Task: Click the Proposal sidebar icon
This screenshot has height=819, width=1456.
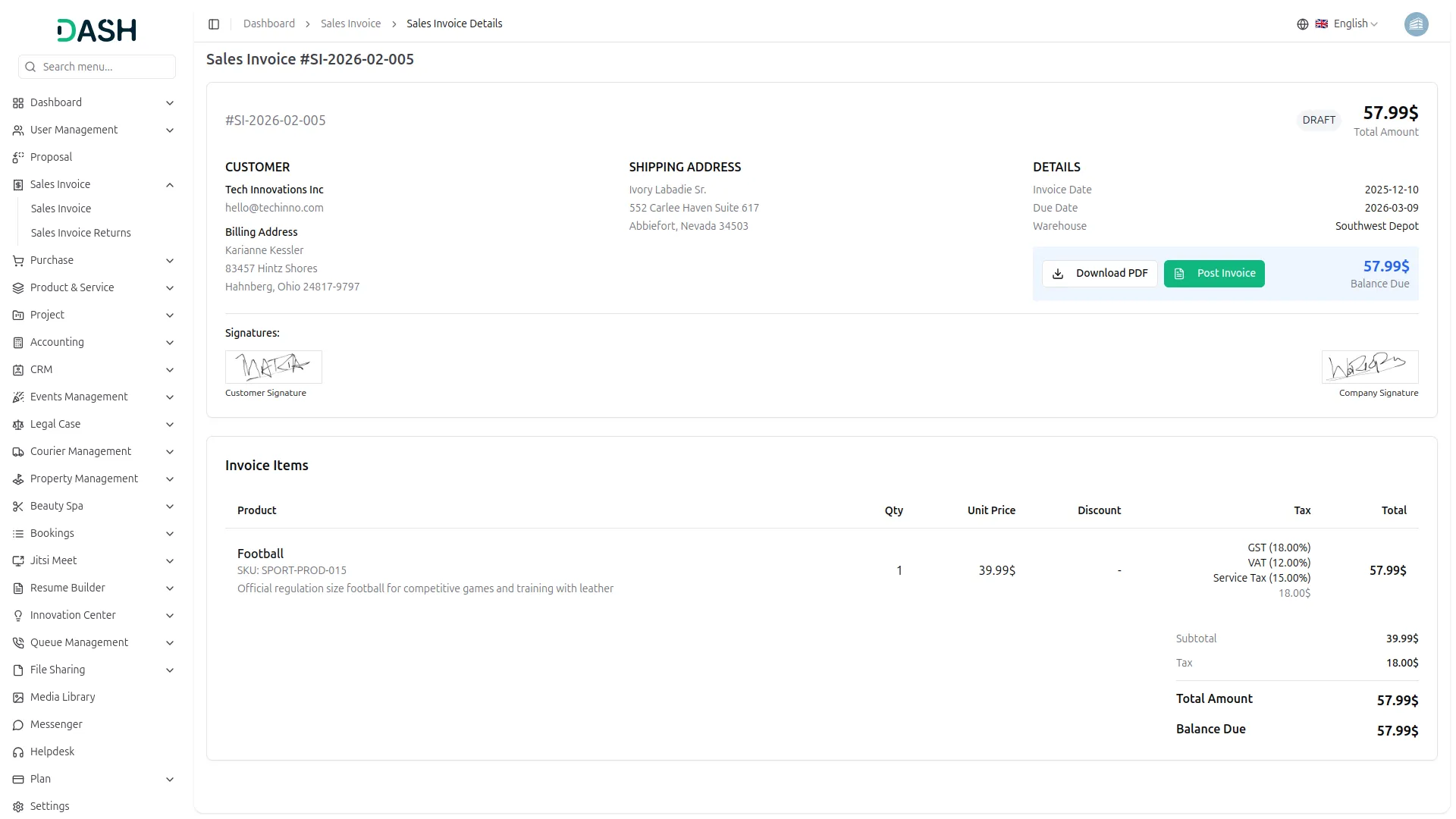Action: (x=18, y=157)
